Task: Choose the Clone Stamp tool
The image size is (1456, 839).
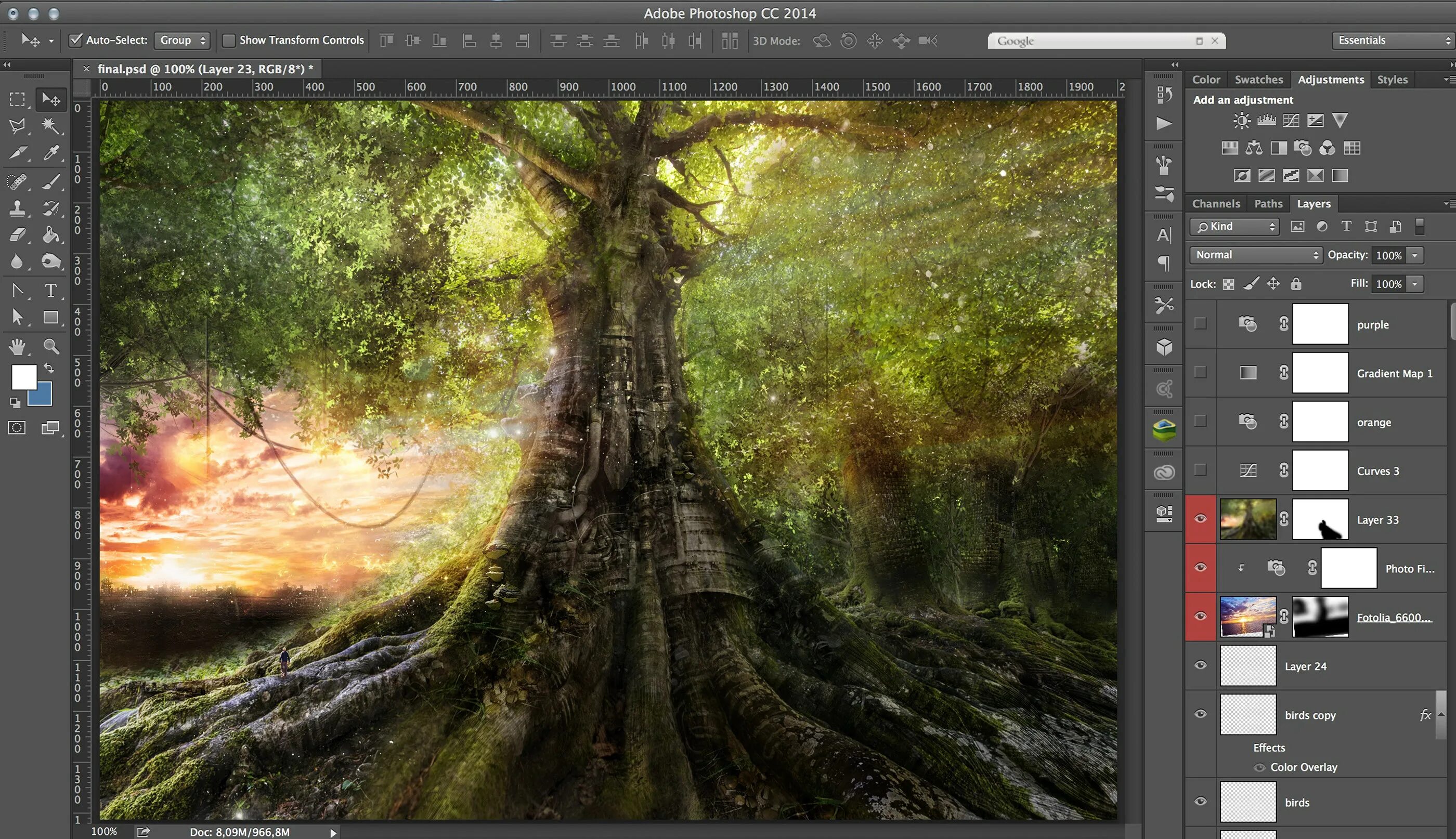Action: coord(17,208)
